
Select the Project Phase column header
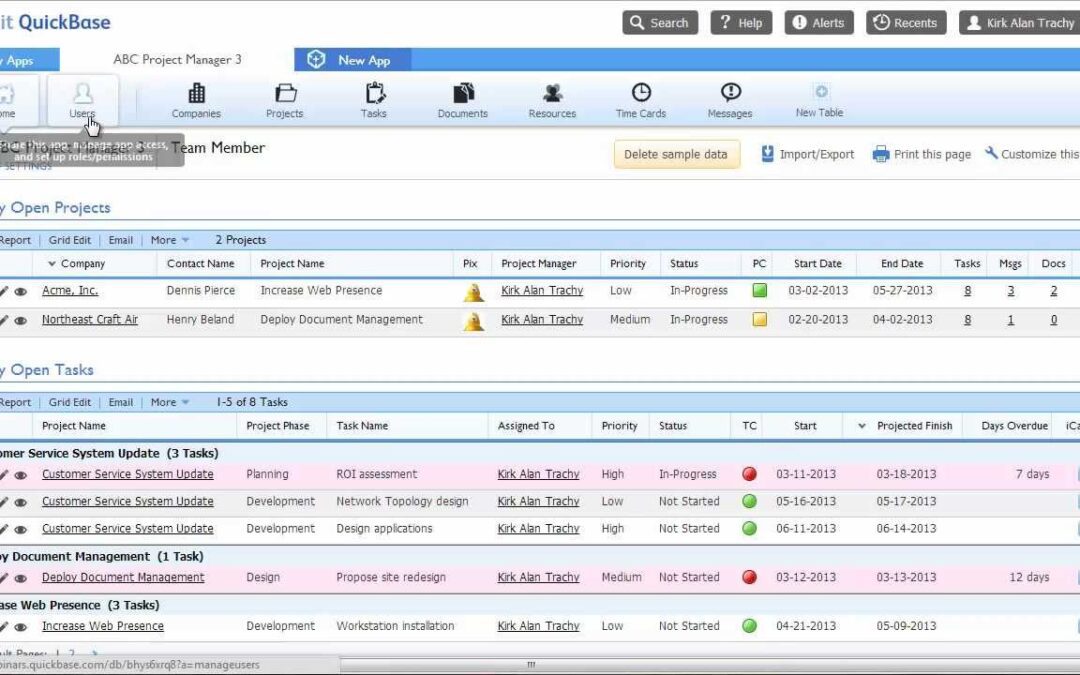(278, 426)
